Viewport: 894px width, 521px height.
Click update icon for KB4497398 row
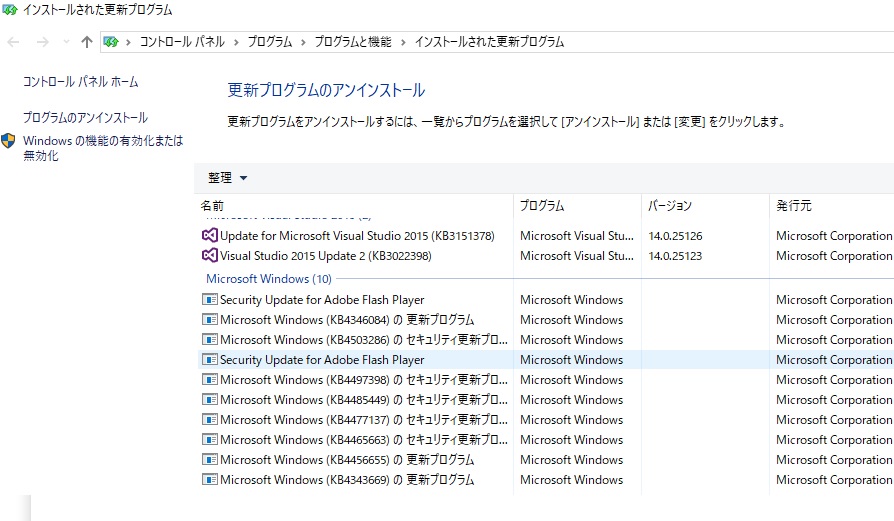point(210,379)
